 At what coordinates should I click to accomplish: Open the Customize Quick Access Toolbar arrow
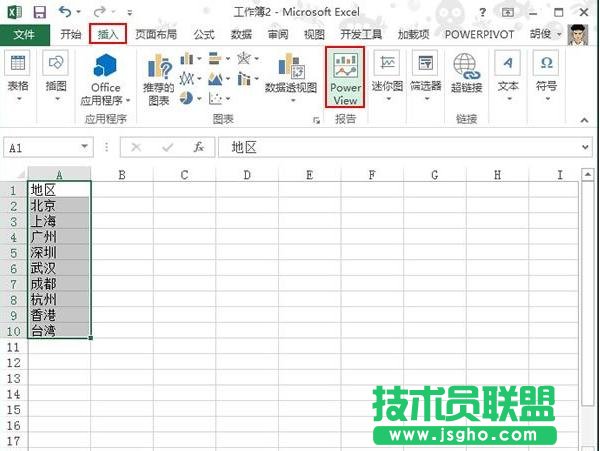coord(130,13)
